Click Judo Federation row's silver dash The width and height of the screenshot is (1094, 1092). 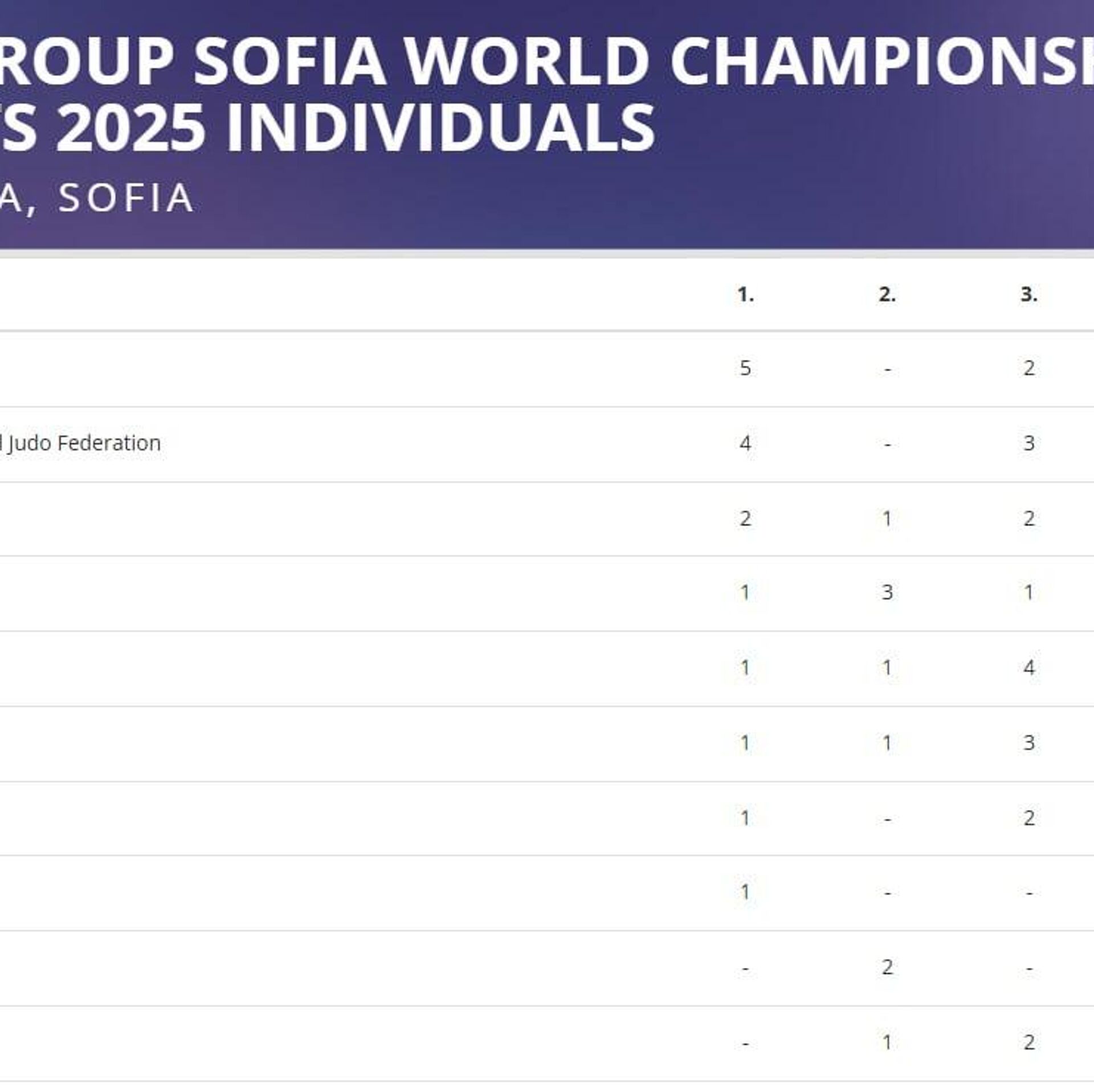coord(887,444)
